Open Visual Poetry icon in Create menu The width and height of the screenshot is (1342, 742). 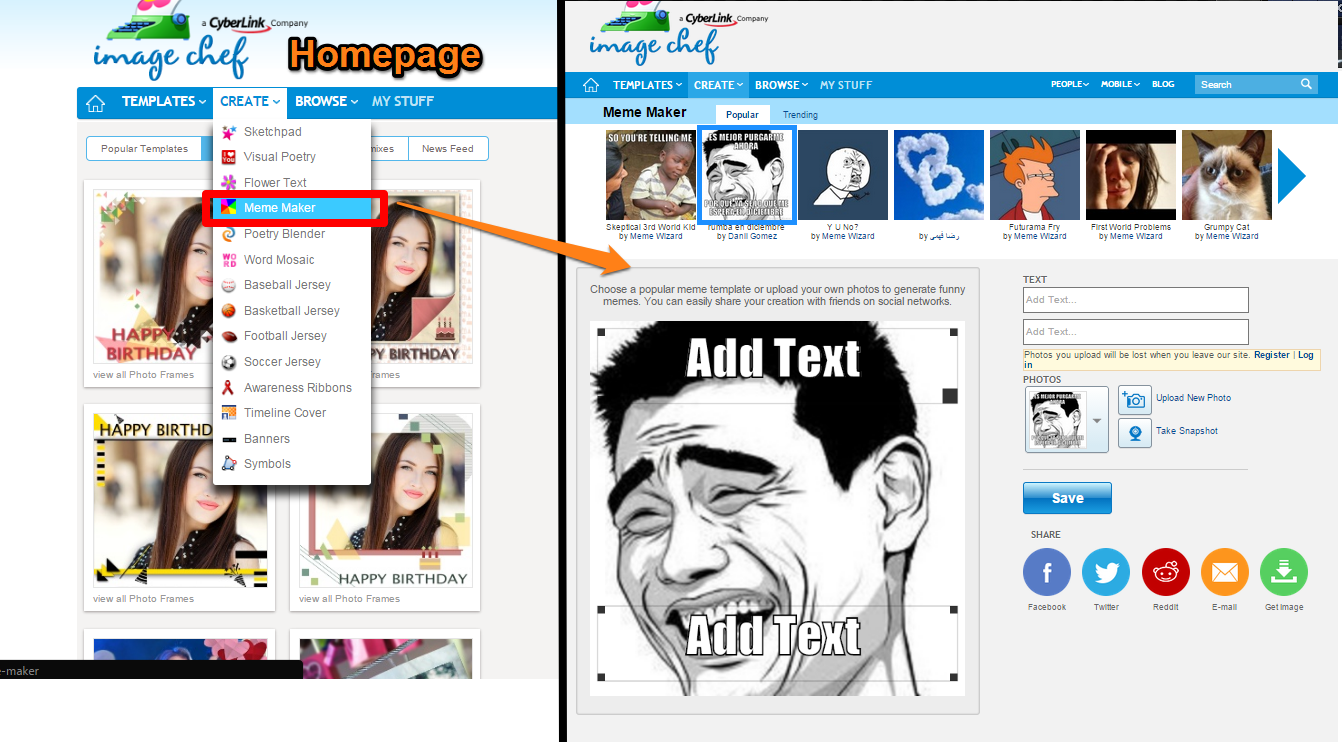(229, 157)
